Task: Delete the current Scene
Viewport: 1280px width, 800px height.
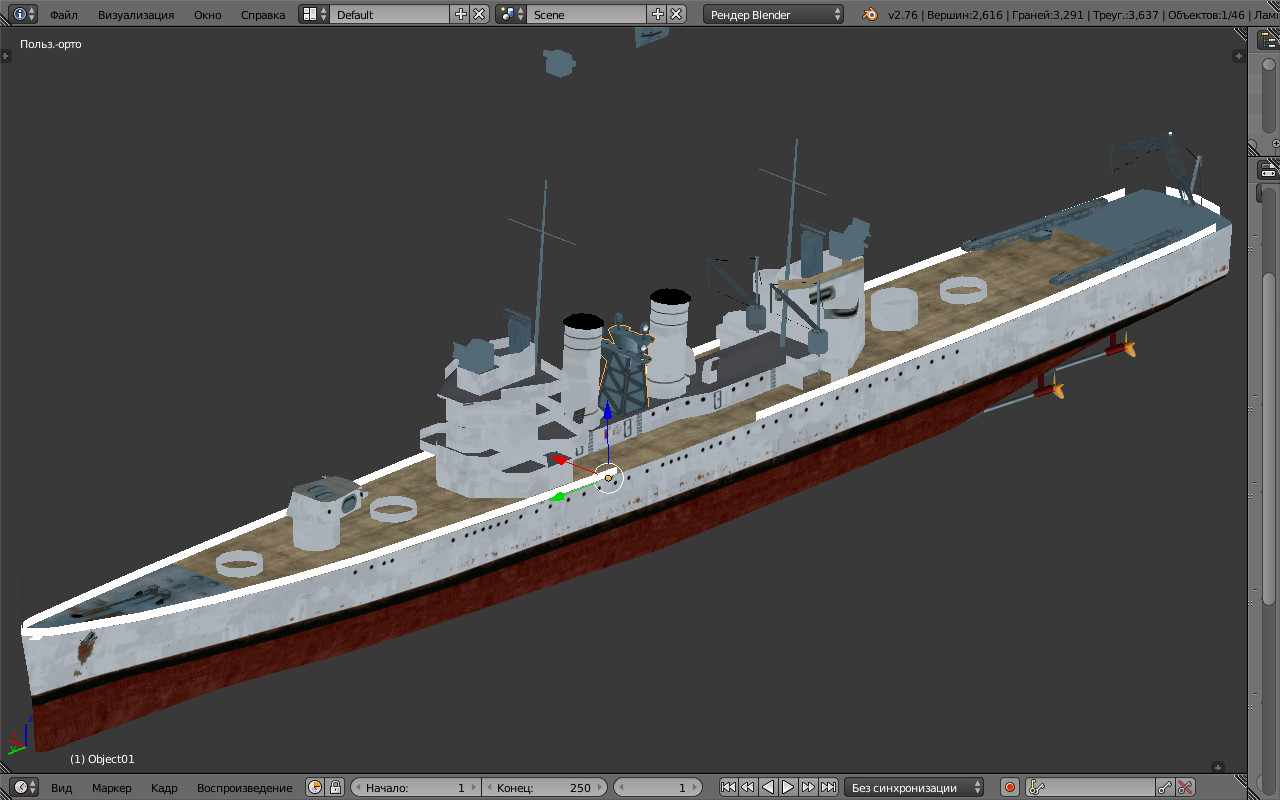Action: click(x=677, y=14)
